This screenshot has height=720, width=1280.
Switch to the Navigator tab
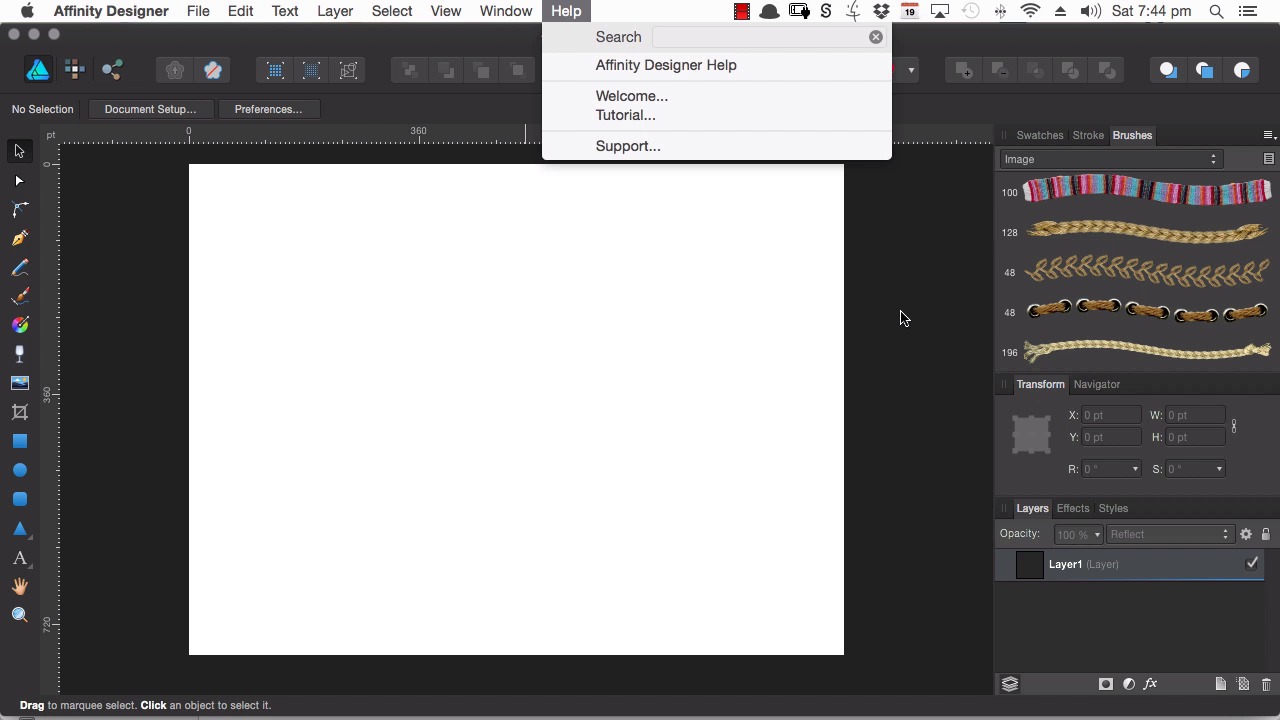pos(1096,384)
